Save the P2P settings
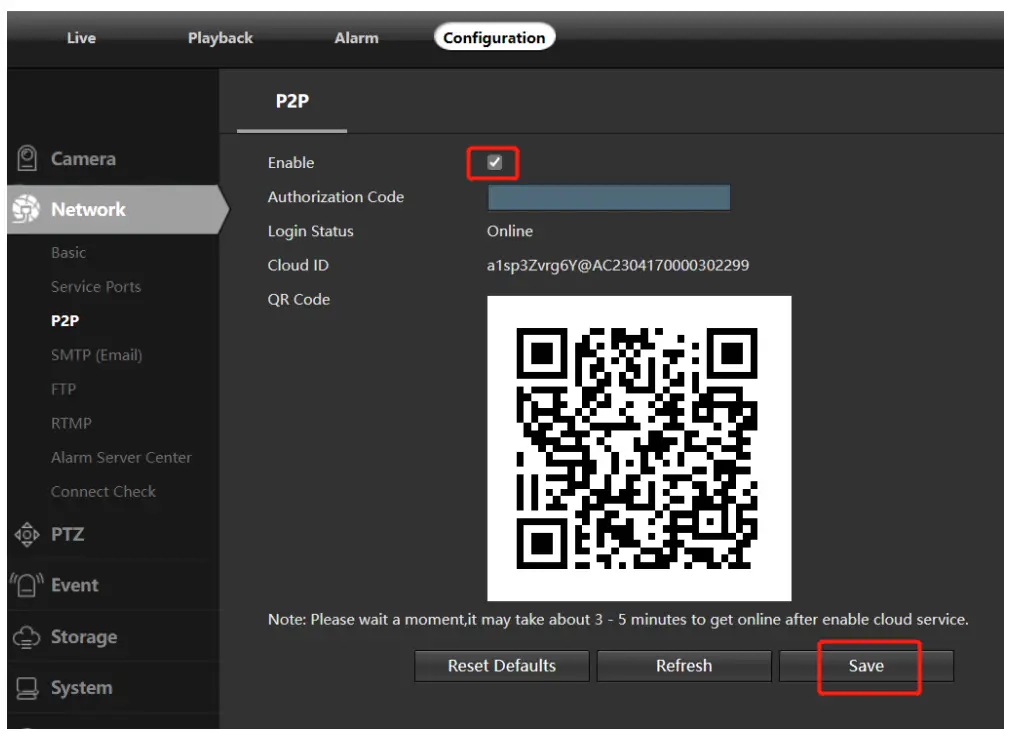The width and height of the screenshot is (1013, 740). pos(867,667)
